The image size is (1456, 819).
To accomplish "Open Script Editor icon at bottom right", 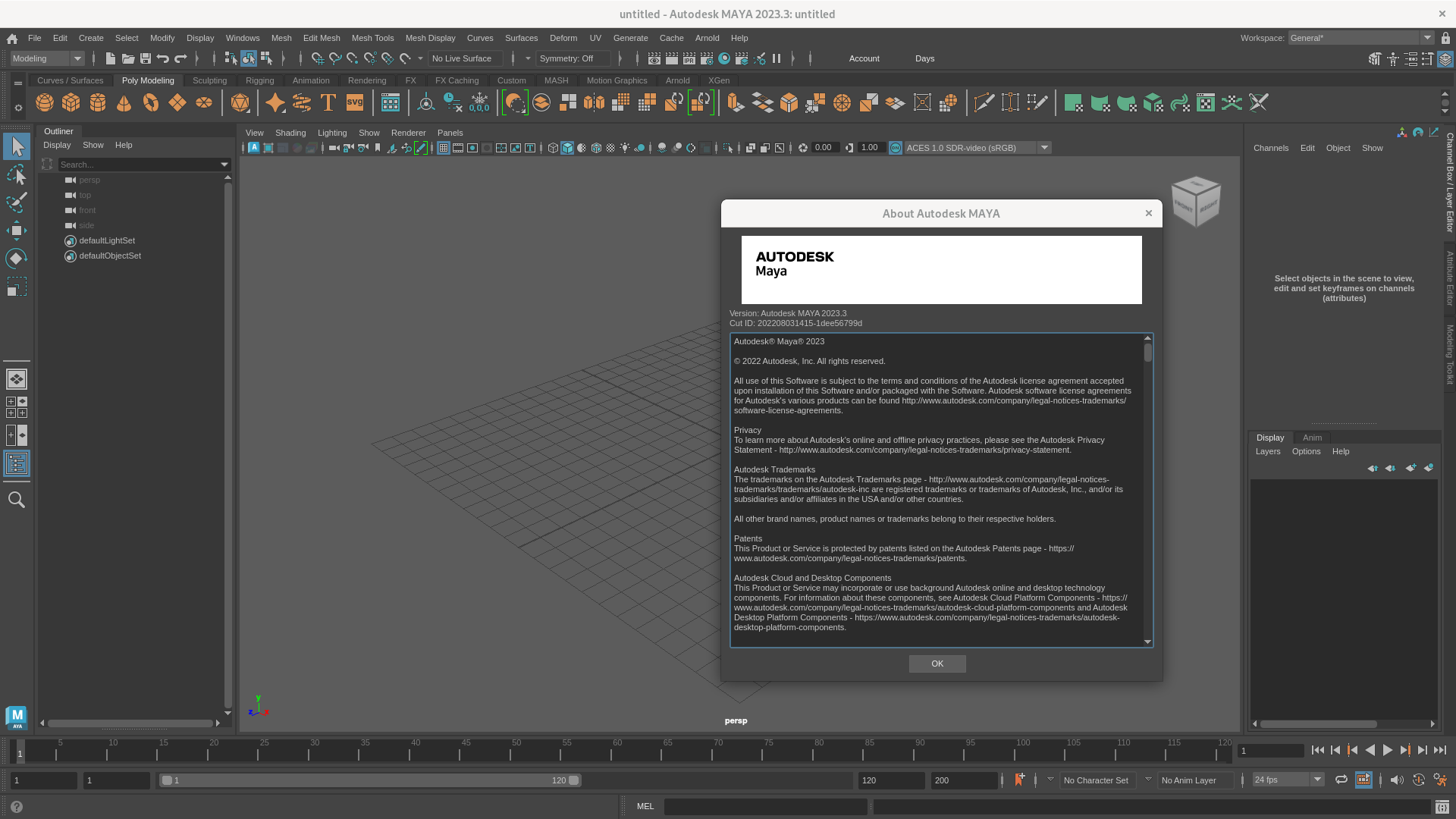I will tap(1442, 807).
